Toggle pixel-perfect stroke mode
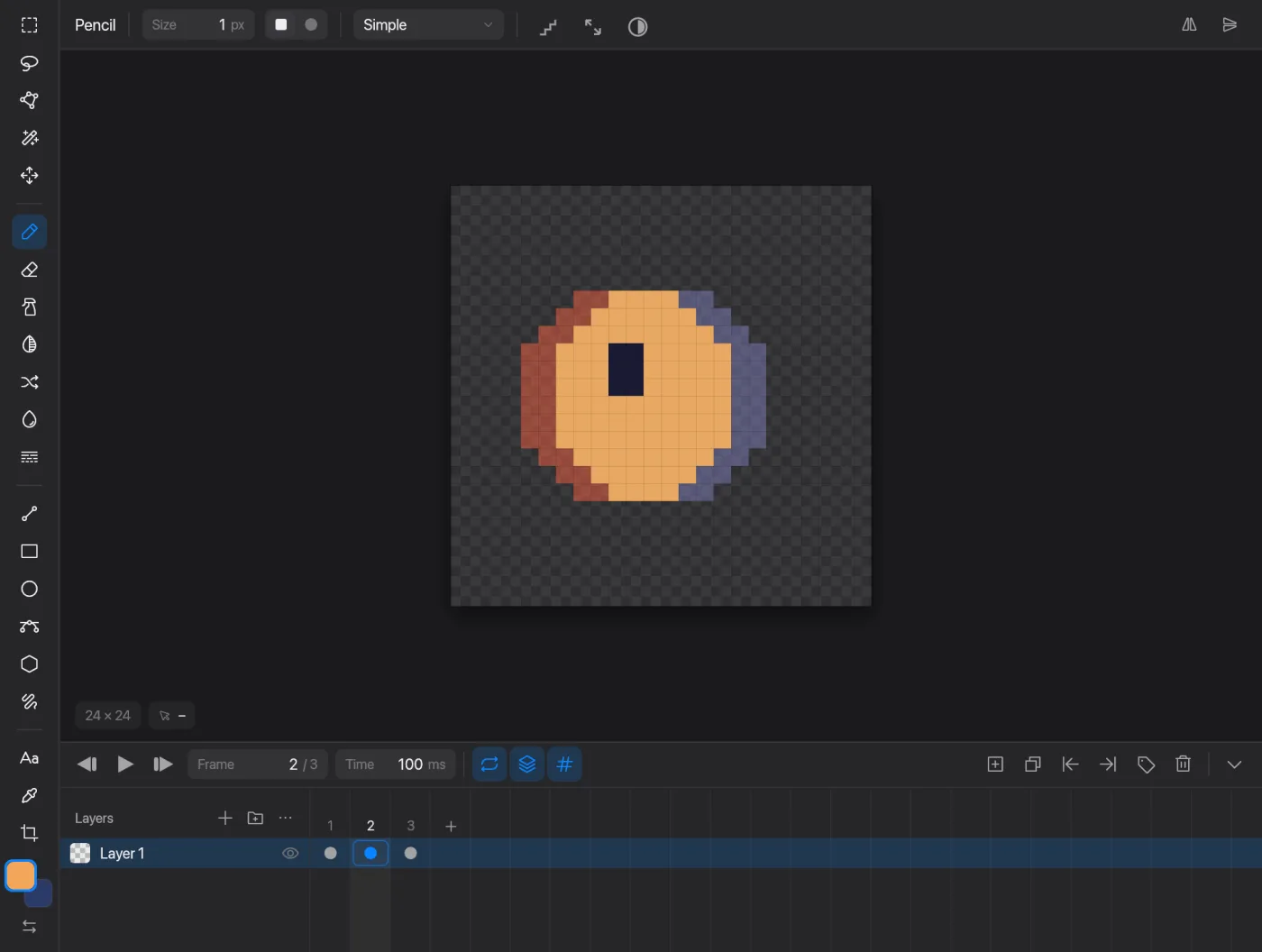This screenshot has width=1262, height=952. 548,27
